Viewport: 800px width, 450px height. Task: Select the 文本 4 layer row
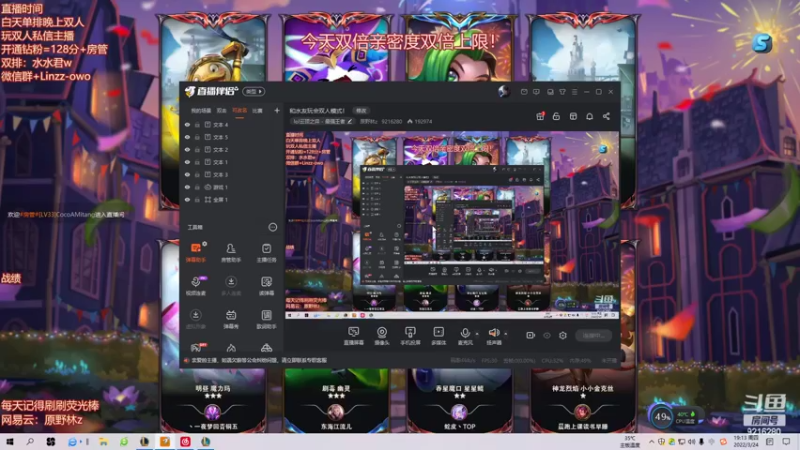click(231, 124)
